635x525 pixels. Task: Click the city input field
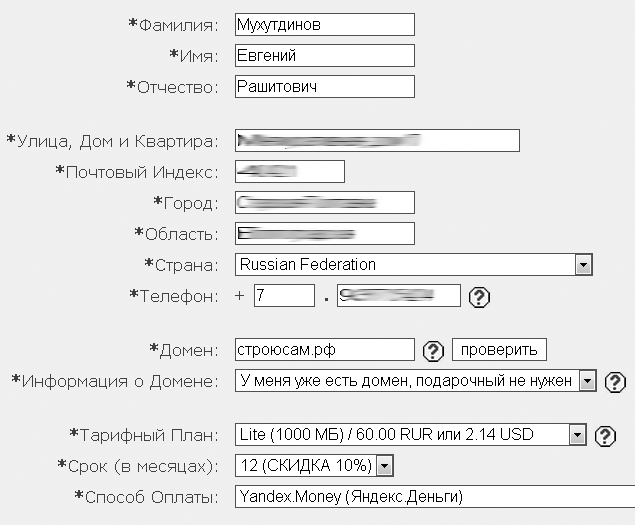325,203
